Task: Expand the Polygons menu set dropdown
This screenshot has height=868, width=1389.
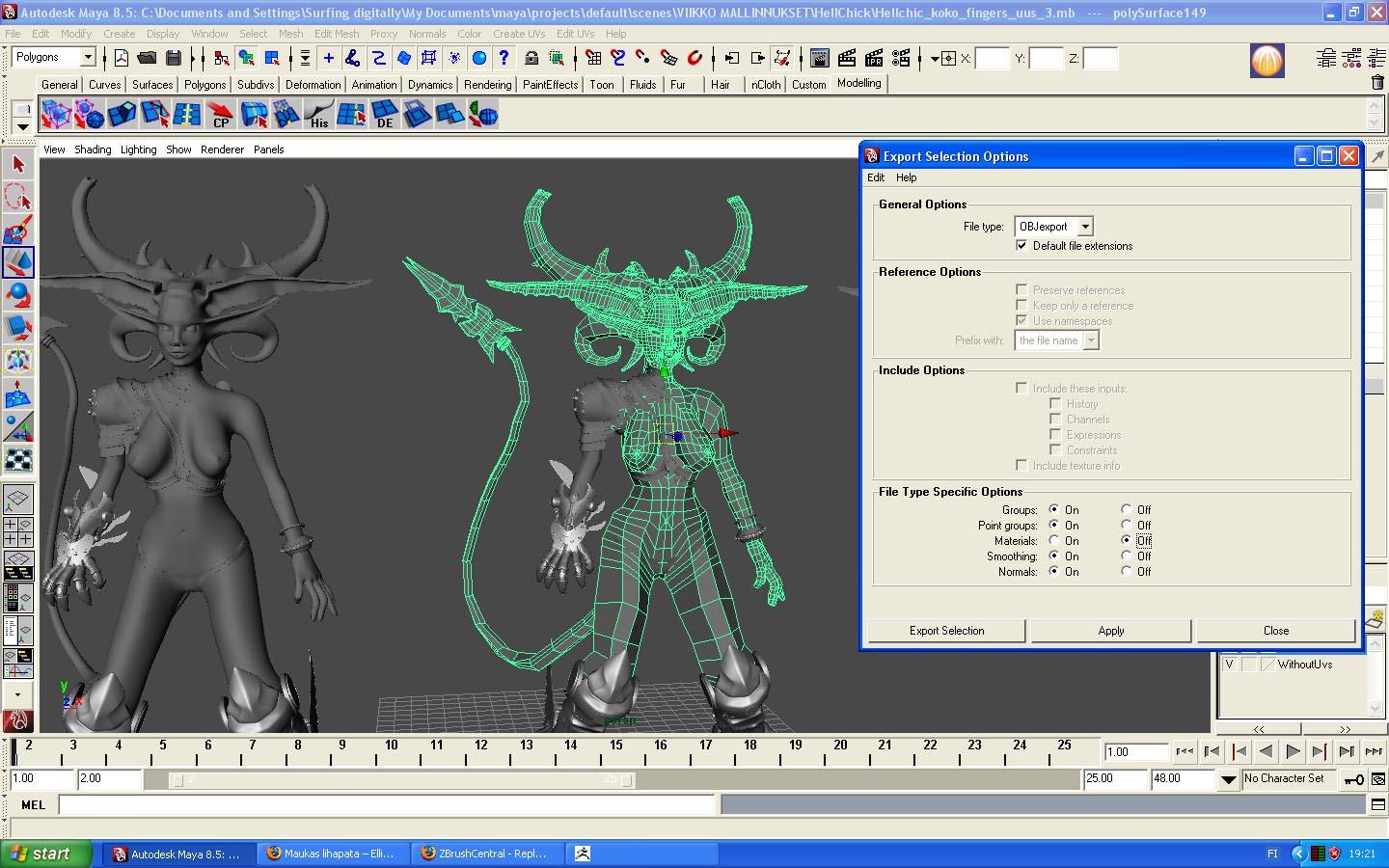Action: [88, 58]
